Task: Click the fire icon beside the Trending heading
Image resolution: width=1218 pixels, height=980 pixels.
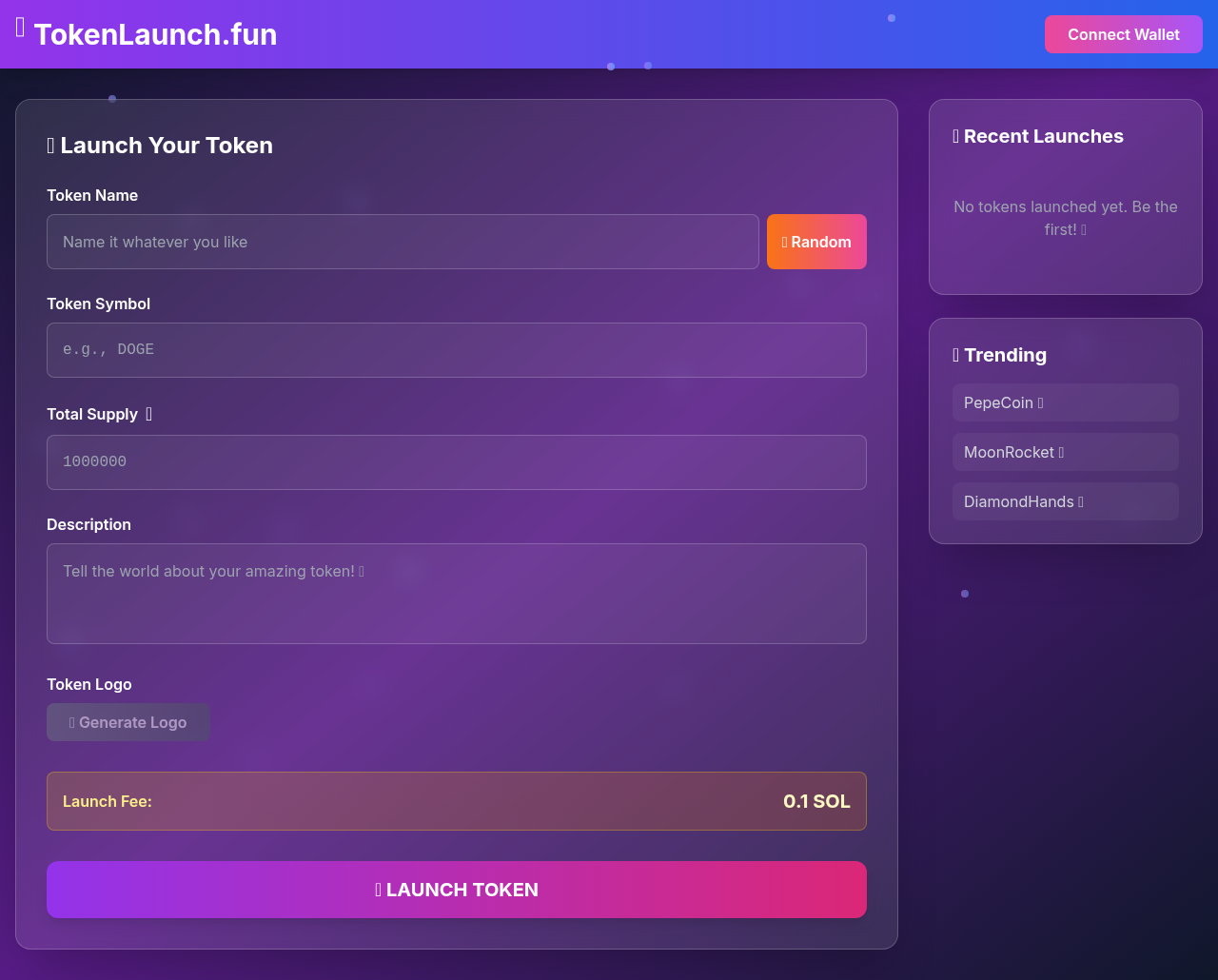Action: pos(955,354)
